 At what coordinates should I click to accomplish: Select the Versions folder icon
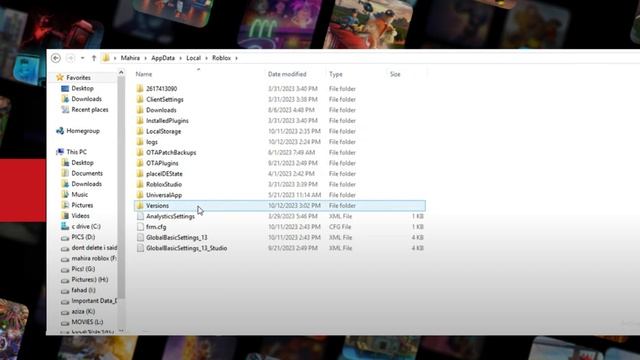(x=140, y=205)
